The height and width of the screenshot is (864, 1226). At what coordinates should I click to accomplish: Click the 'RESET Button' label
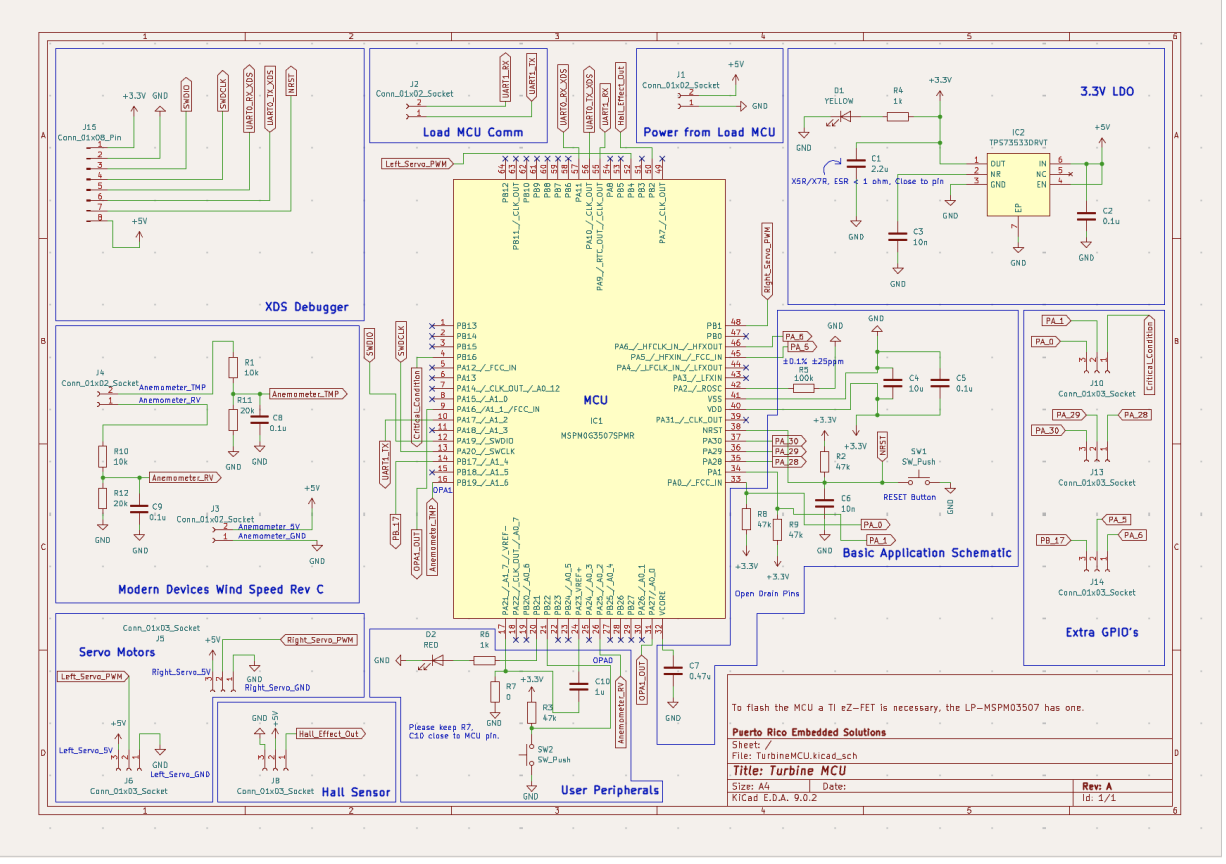click(909, 497)
